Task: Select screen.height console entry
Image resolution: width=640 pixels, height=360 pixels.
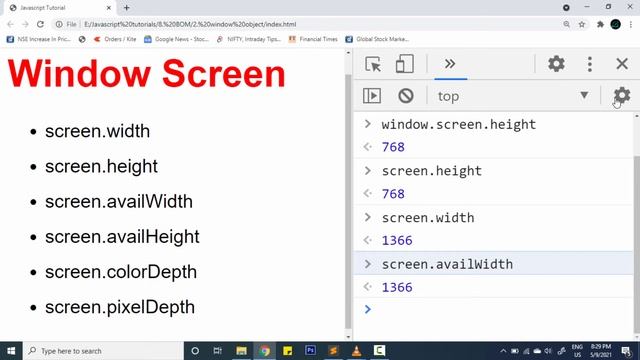Action: [431, 171]
